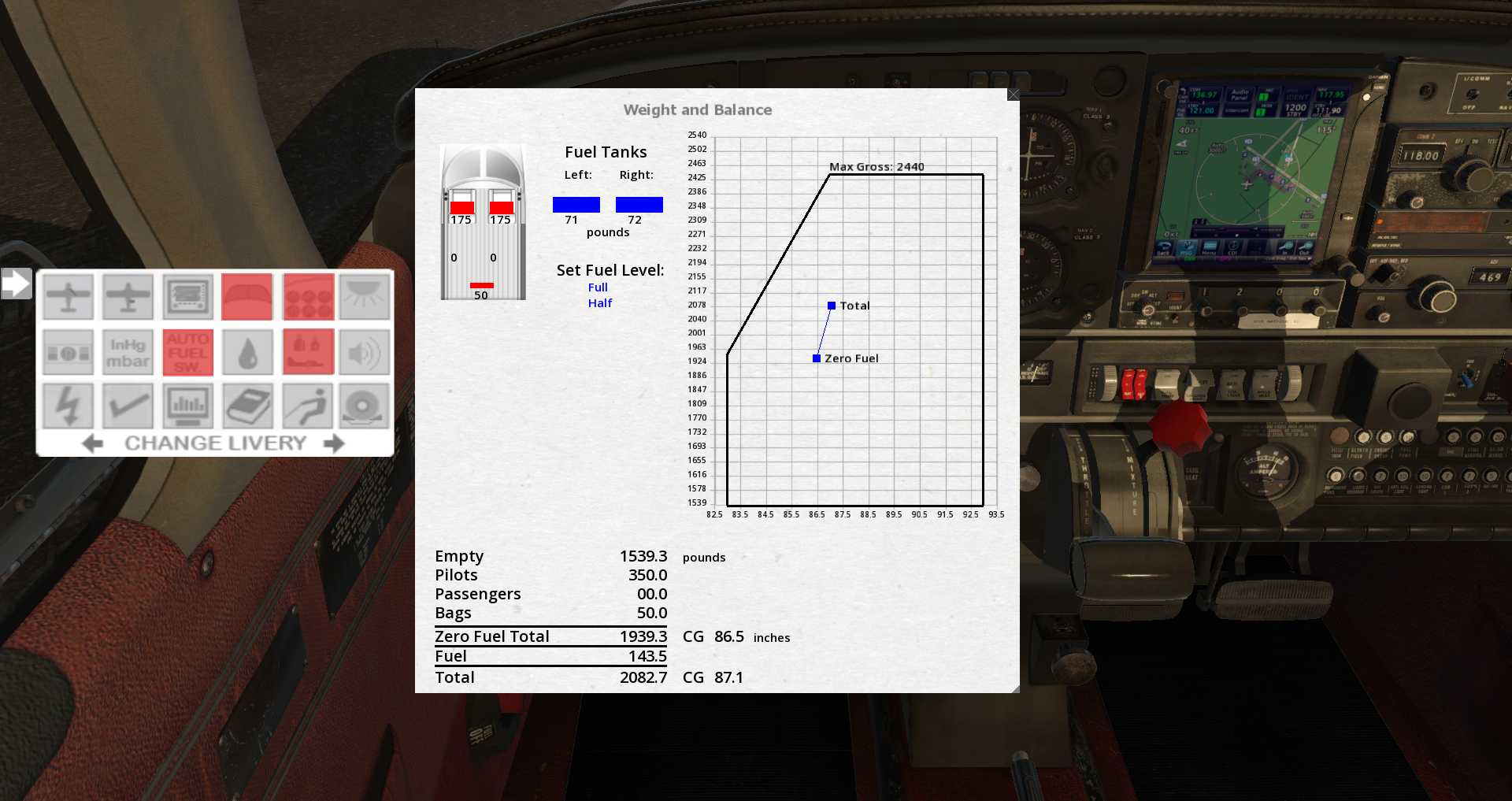
Task: Click the speaker sound icon
Action: [365, 352]
